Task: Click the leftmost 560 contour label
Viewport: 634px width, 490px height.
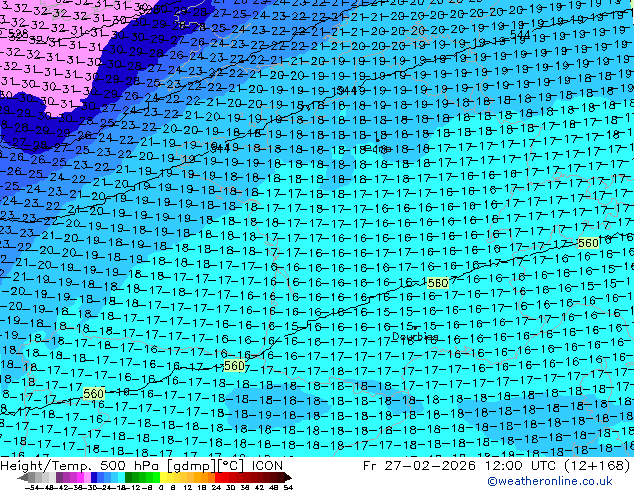Action: [94, 393]
